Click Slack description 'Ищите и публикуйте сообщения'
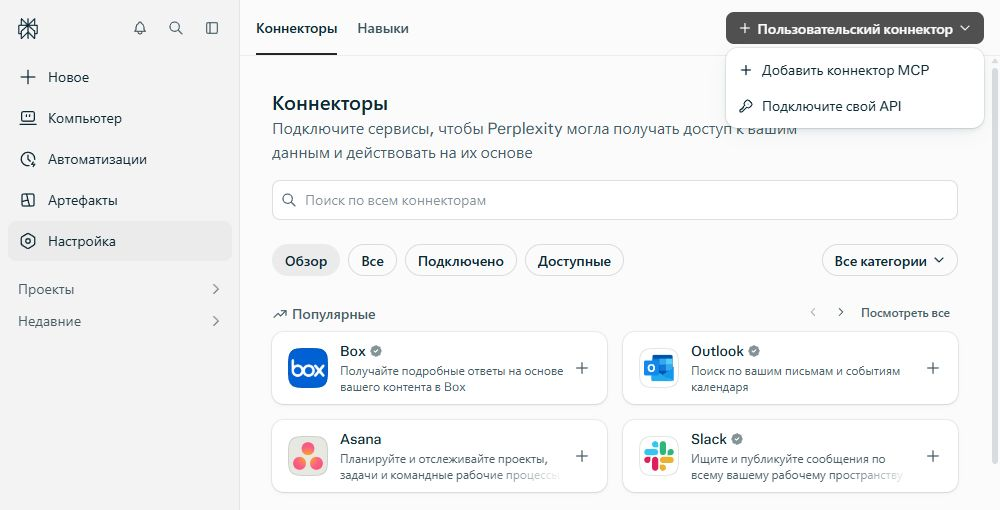 tap(797, 467)
